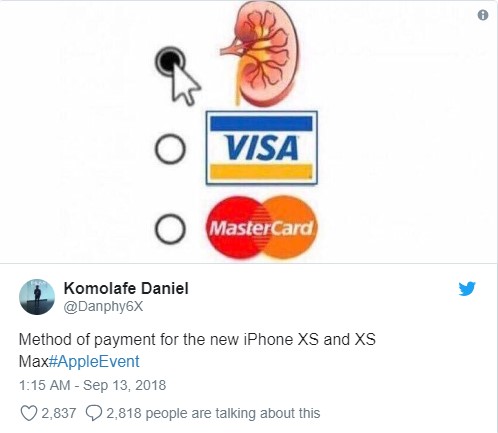This screenshot has width=498, height=433.
Task: Click the mouse cursor arrow graphic
Action: (x=185, y=82)
